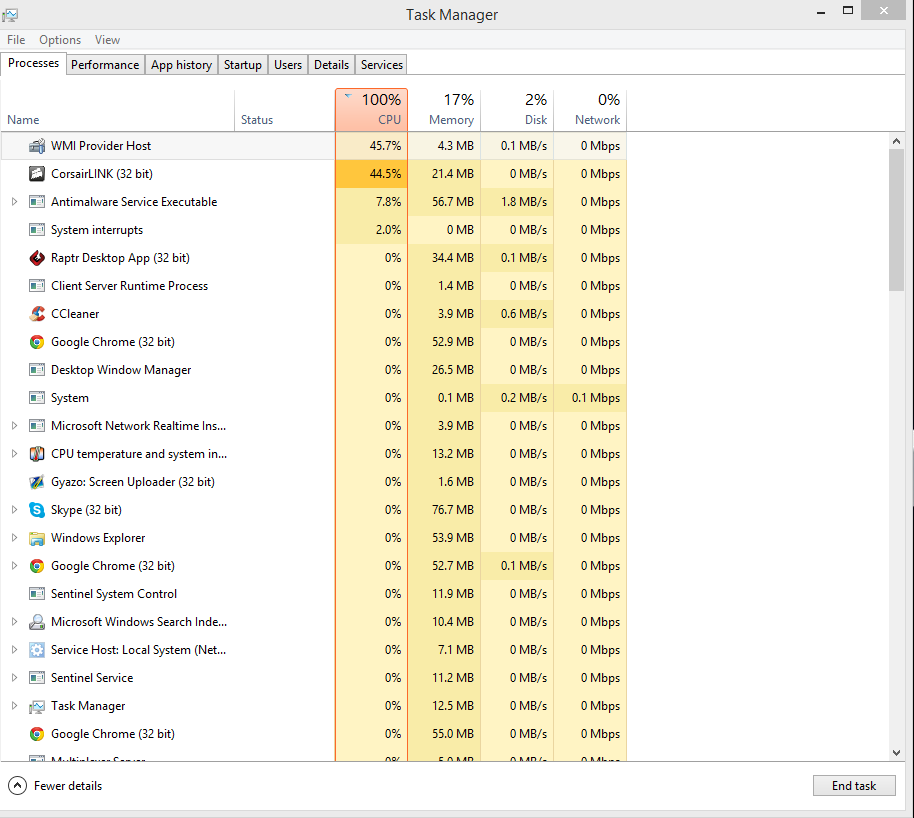The width and height of the screenshot is (914, 818).
Task: Select the CorsairLINK 44.5% CPU cell
Action: 371,174
